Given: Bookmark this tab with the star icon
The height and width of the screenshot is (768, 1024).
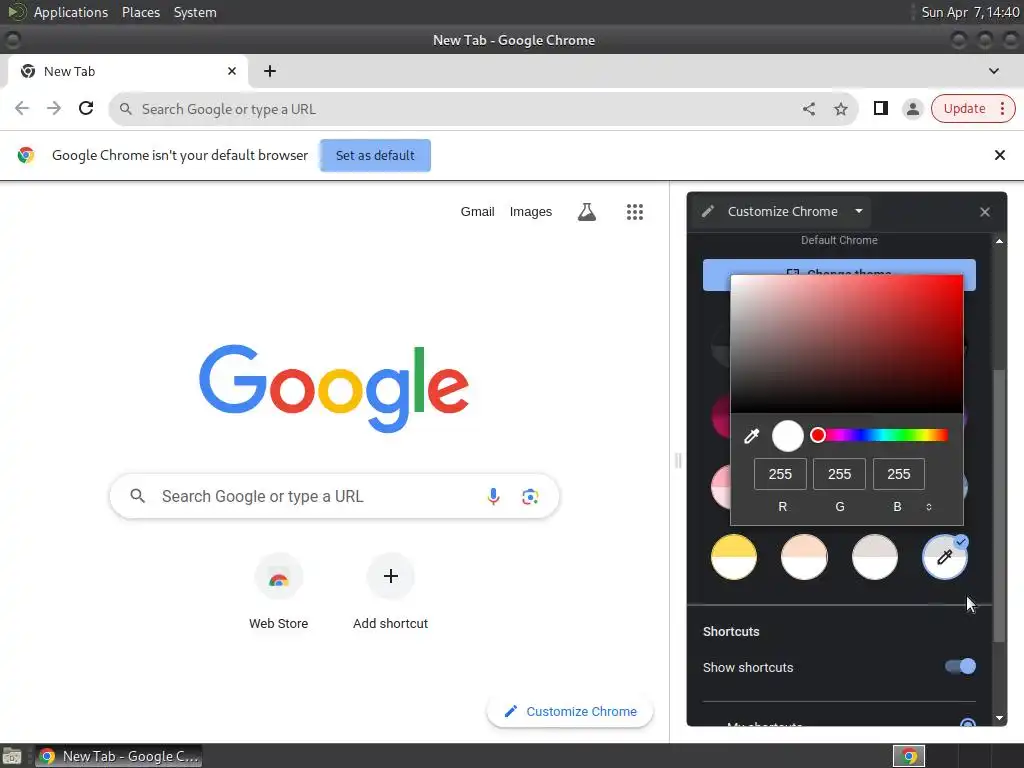Looking at the screenshot, I should click(840, 109).
